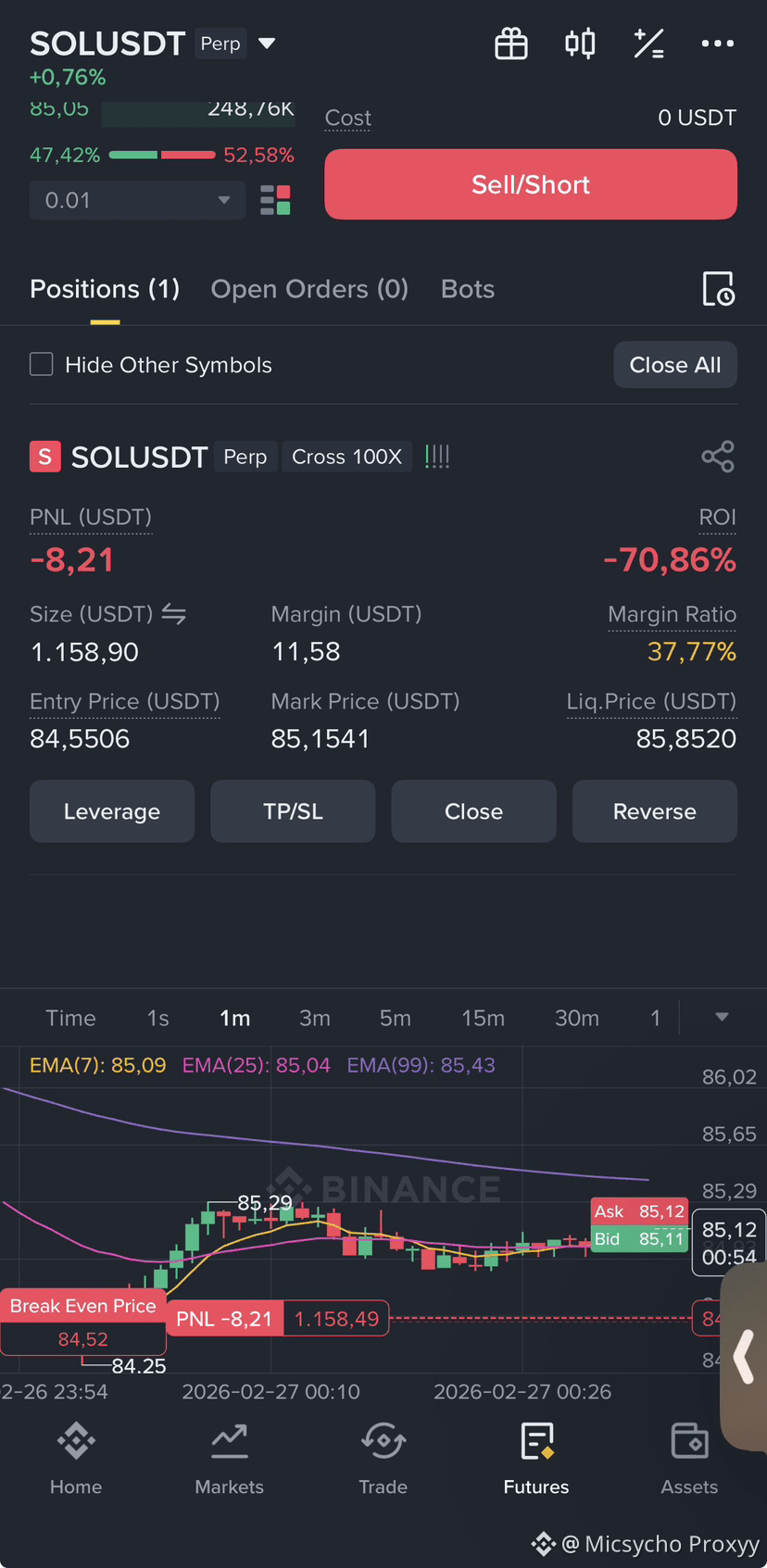Switch to Open Orders (0) tab
This screenshot has width=767, height=1568.
coord(309,289)
